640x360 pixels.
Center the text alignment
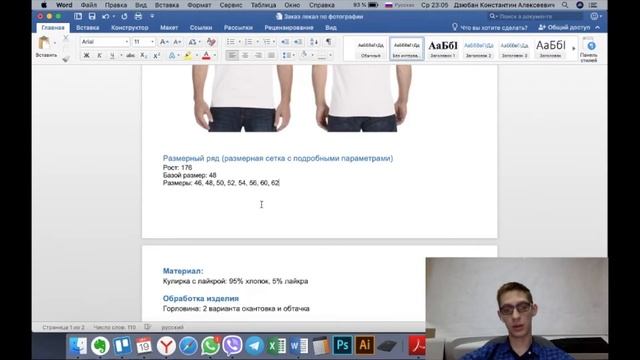click(245, 56)
